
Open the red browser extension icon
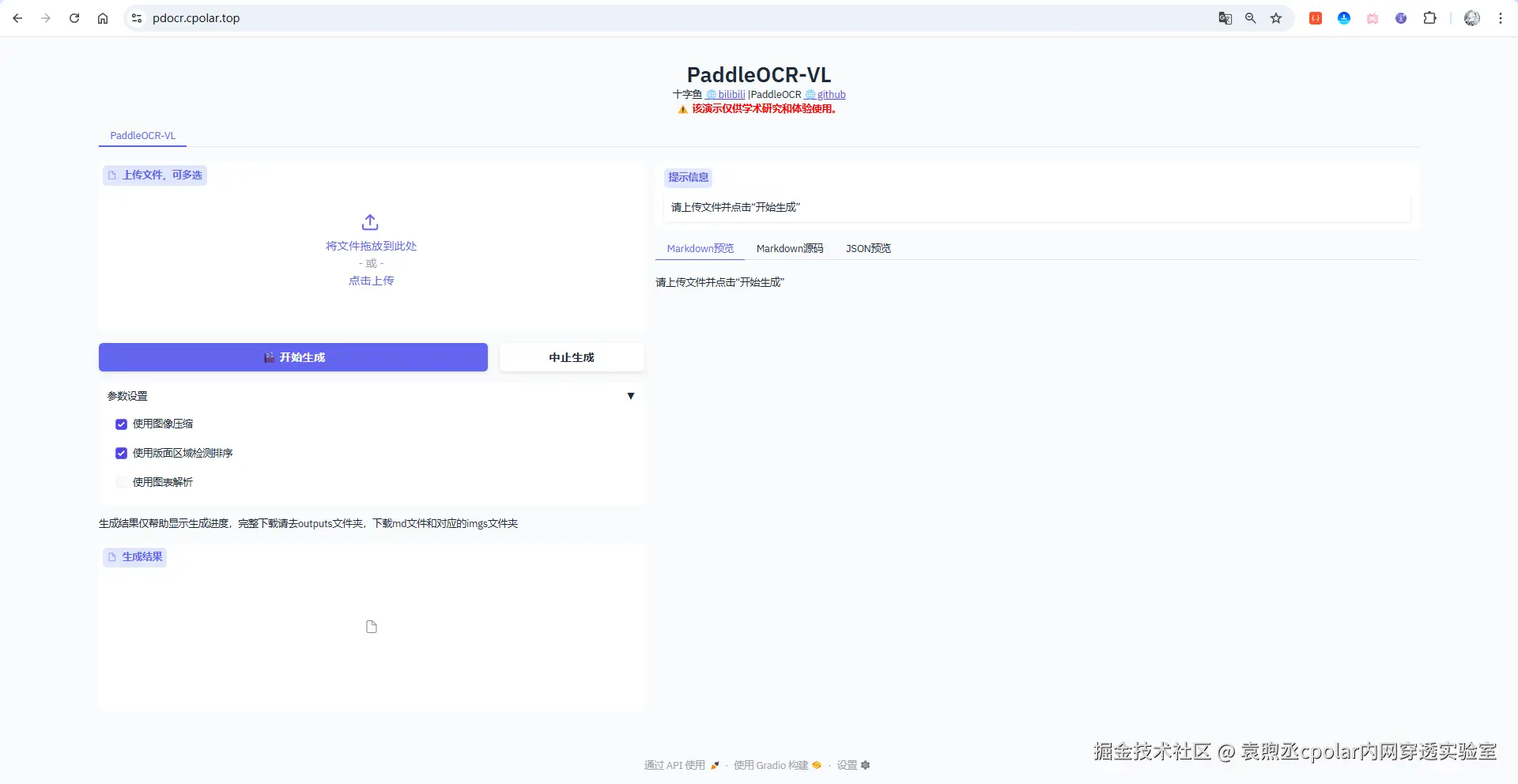click(1316, 18)
